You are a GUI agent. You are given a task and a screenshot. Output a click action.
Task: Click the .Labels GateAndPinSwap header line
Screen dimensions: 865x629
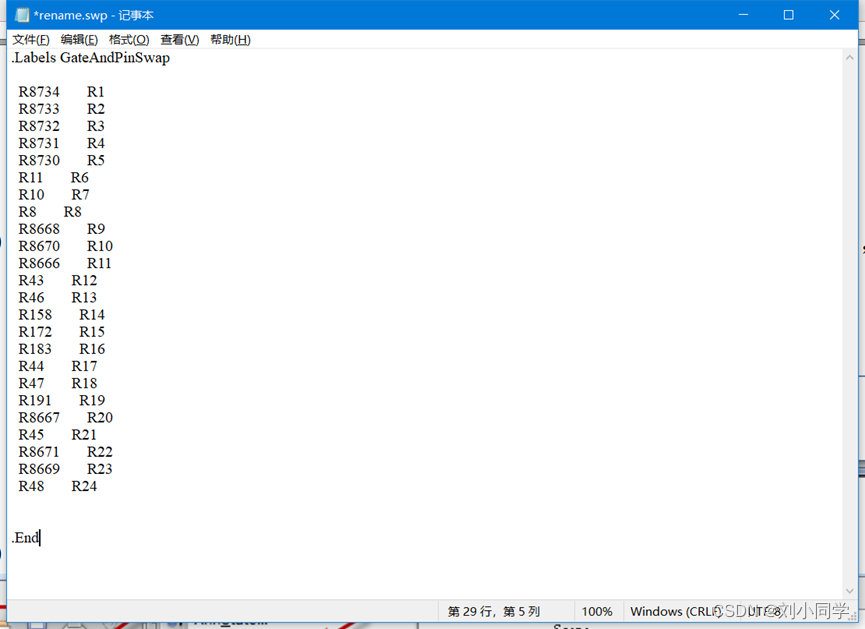coord(91,58)
